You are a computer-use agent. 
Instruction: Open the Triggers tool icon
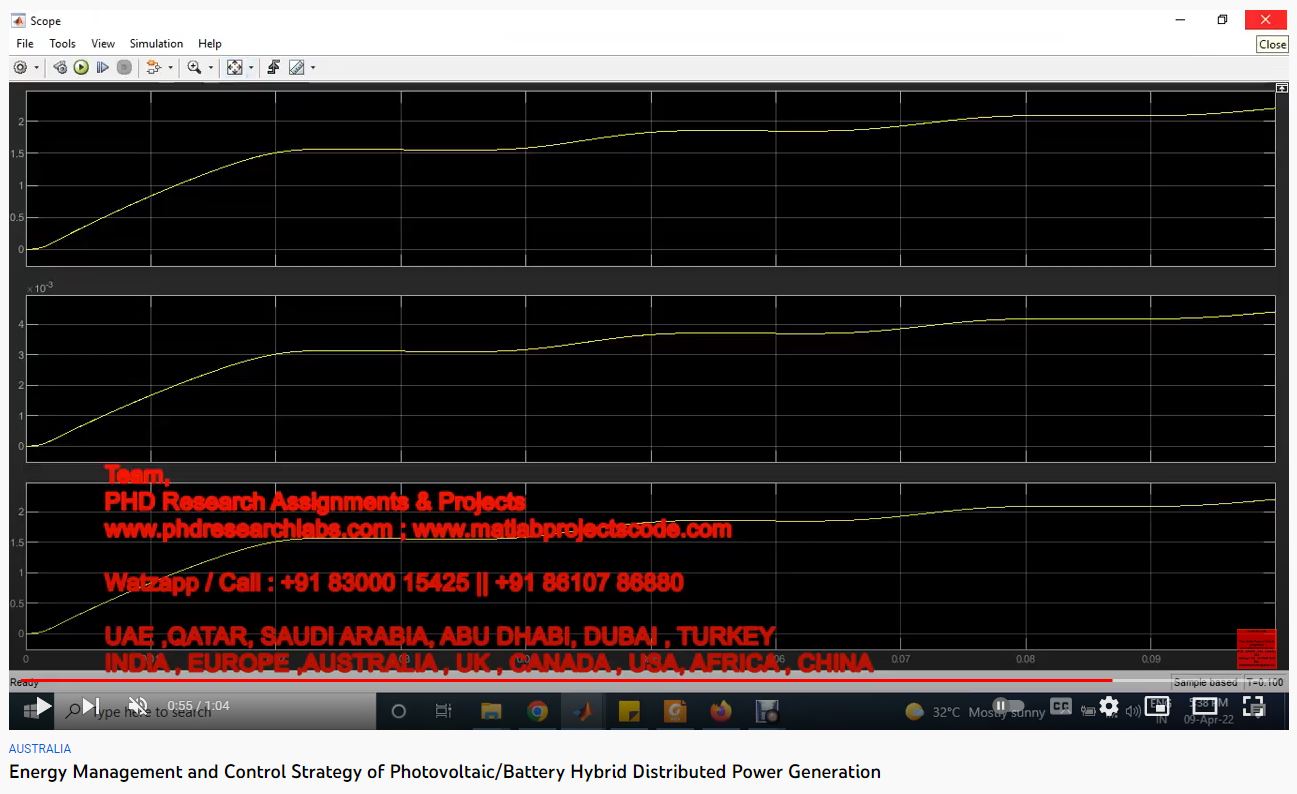(273, 68)
